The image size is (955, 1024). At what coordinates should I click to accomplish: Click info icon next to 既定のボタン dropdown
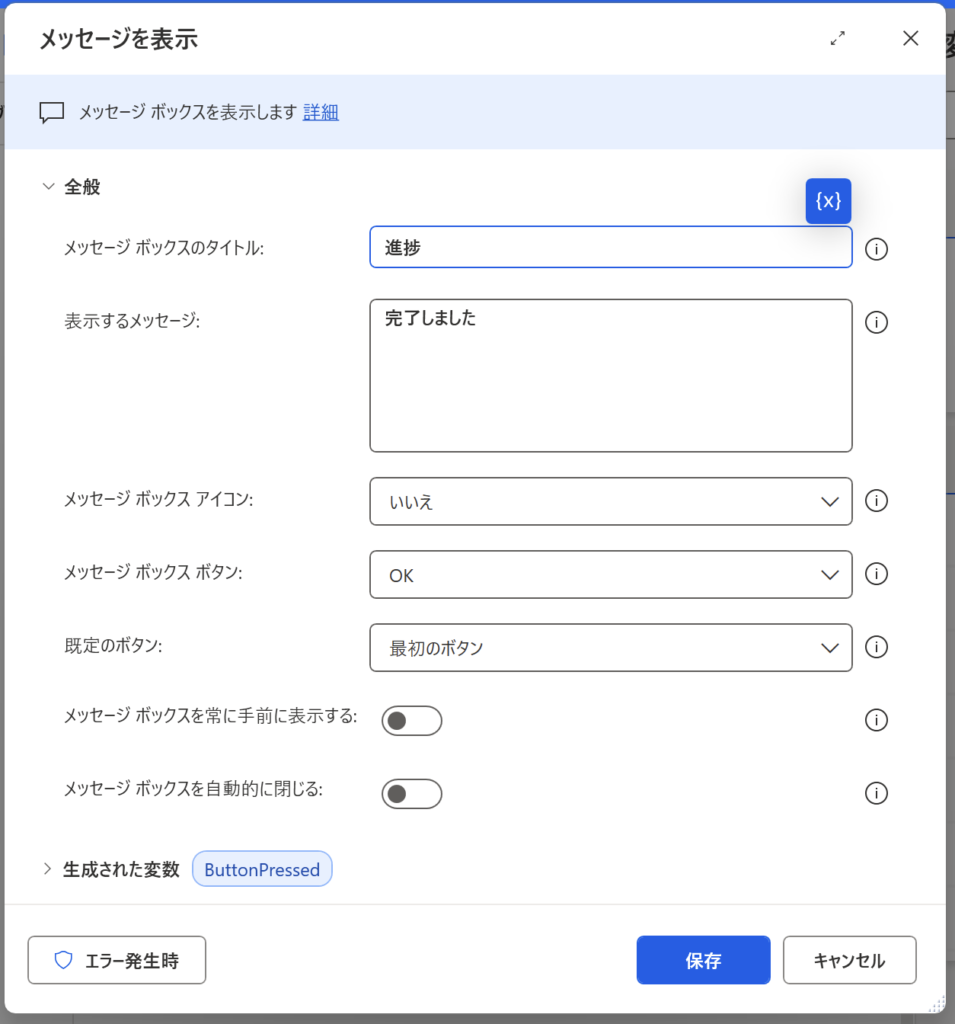point(876,647)
